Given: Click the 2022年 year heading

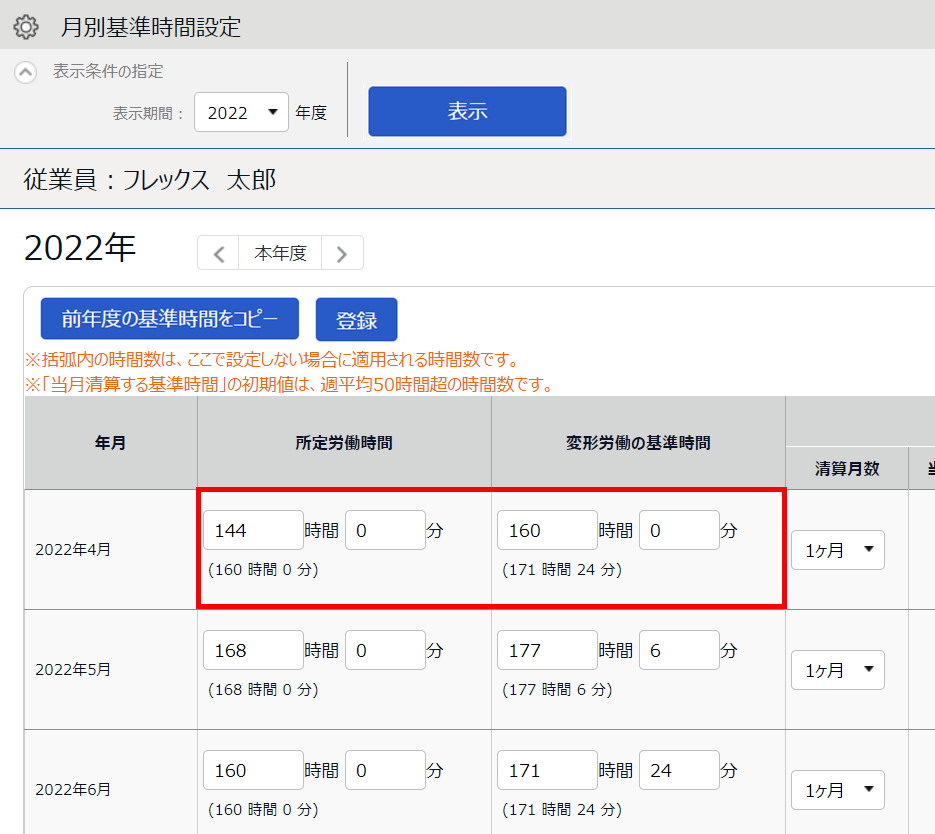Looking at the screenshot, I should (80, 248).
